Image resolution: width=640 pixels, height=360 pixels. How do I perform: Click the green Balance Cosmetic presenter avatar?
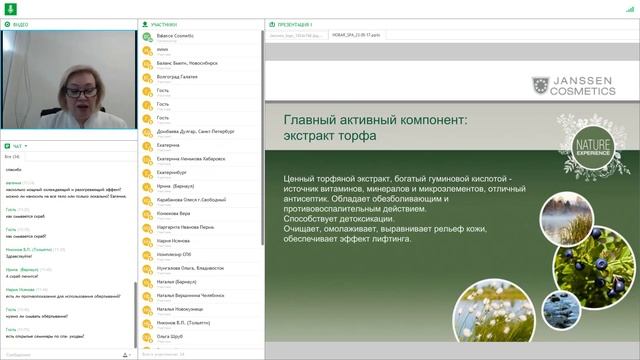point(147,37)
